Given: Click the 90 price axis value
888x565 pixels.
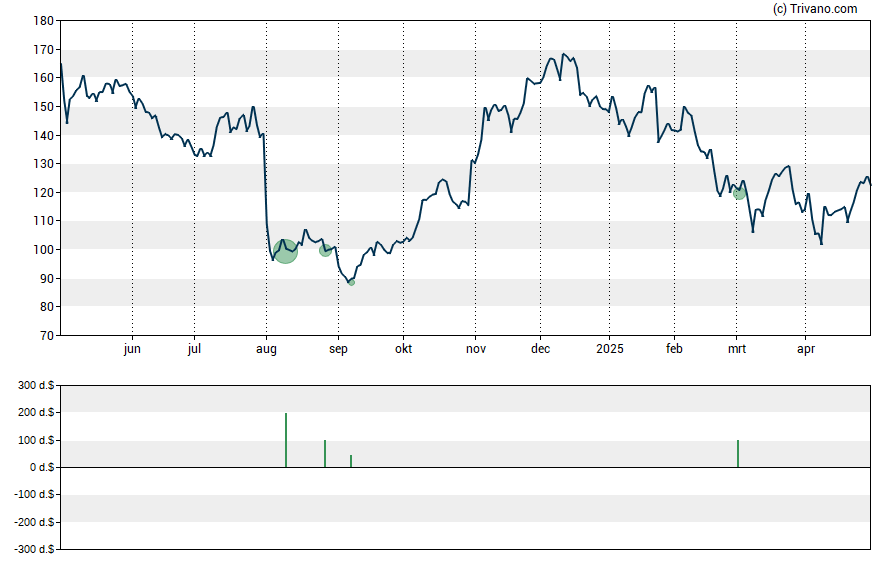Looking at the screenshot, I should pyautogui.click(x=47, y=279).
